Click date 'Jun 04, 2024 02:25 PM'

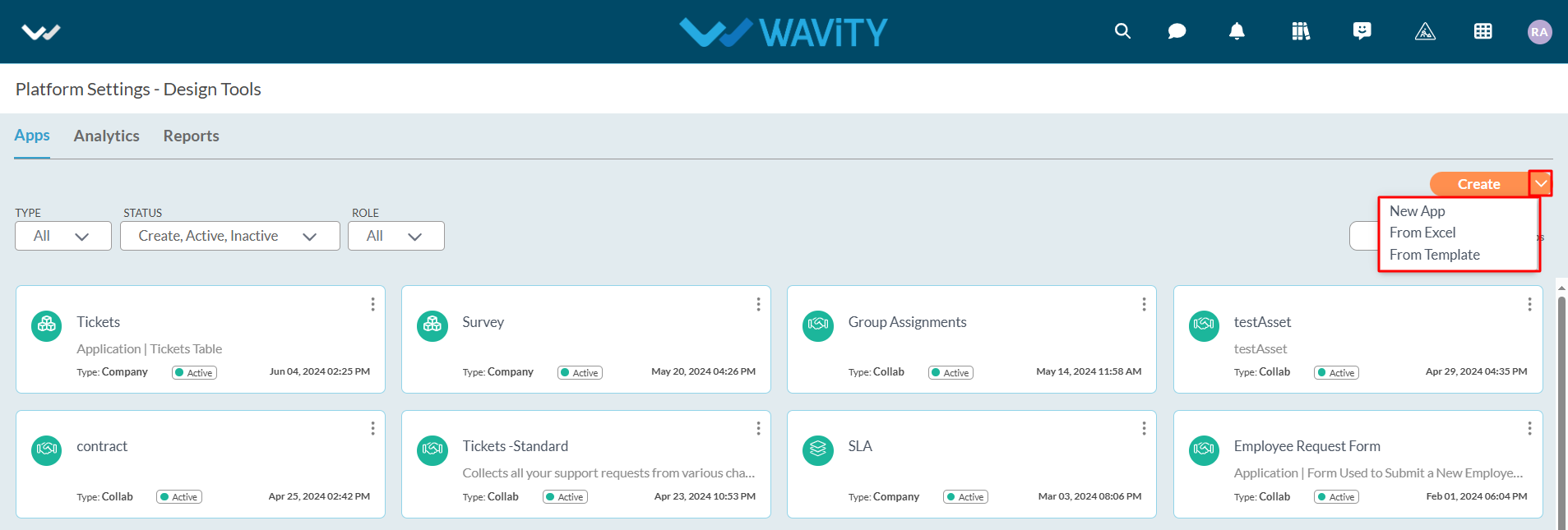tap(320, 371)
